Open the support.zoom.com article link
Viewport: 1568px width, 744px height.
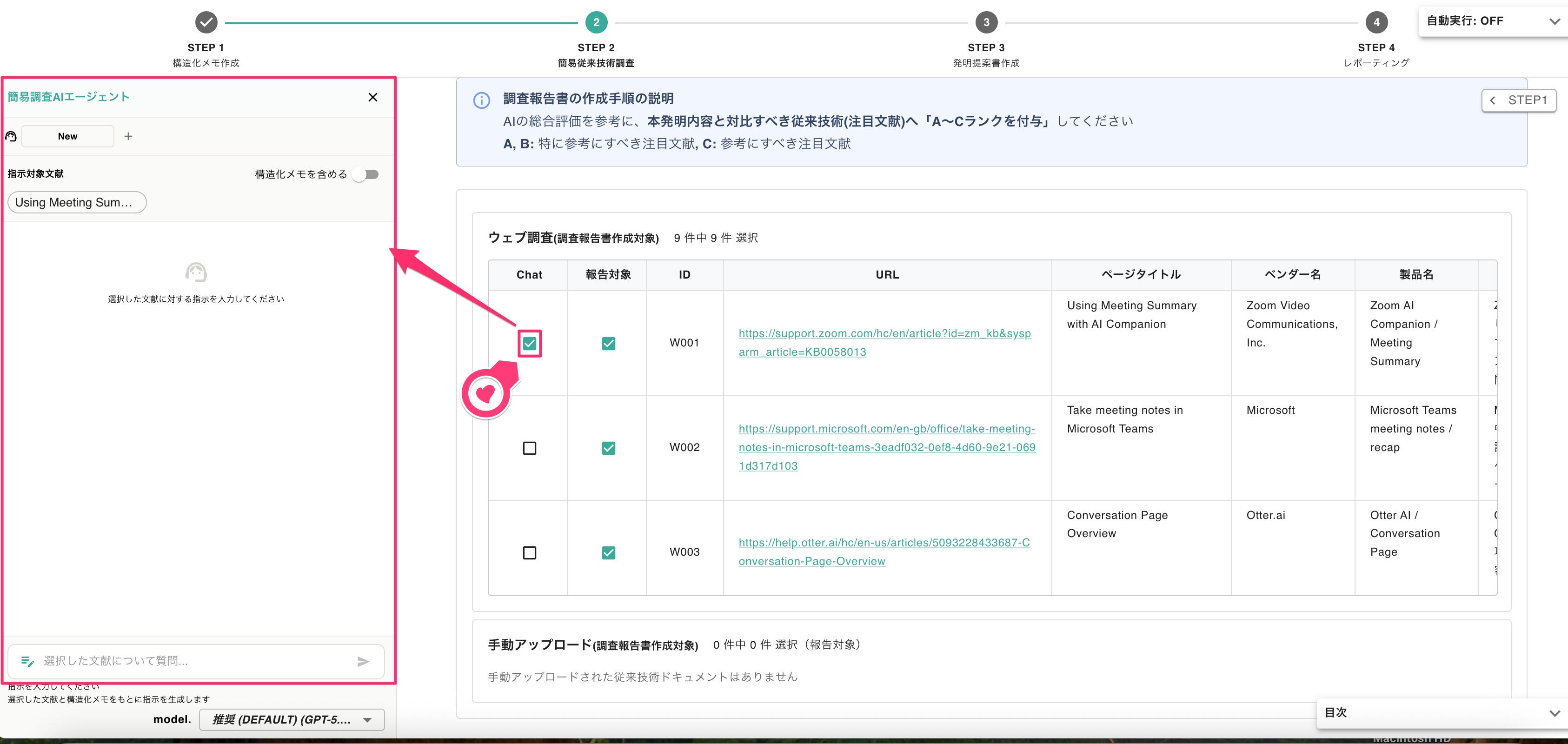tap(884, 343)
